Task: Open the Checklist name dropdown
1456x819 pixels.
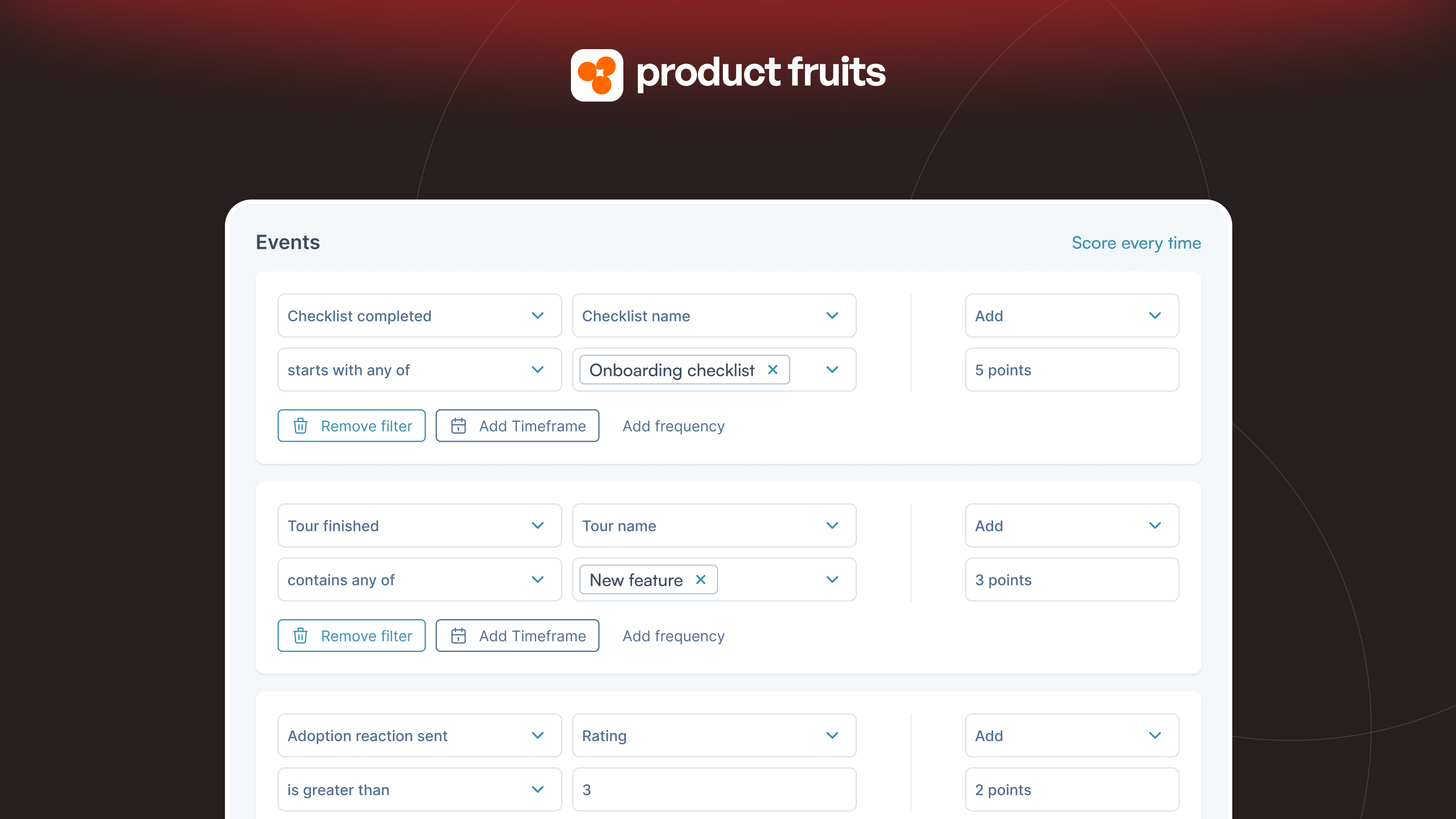Action: [x=832, y=315]
